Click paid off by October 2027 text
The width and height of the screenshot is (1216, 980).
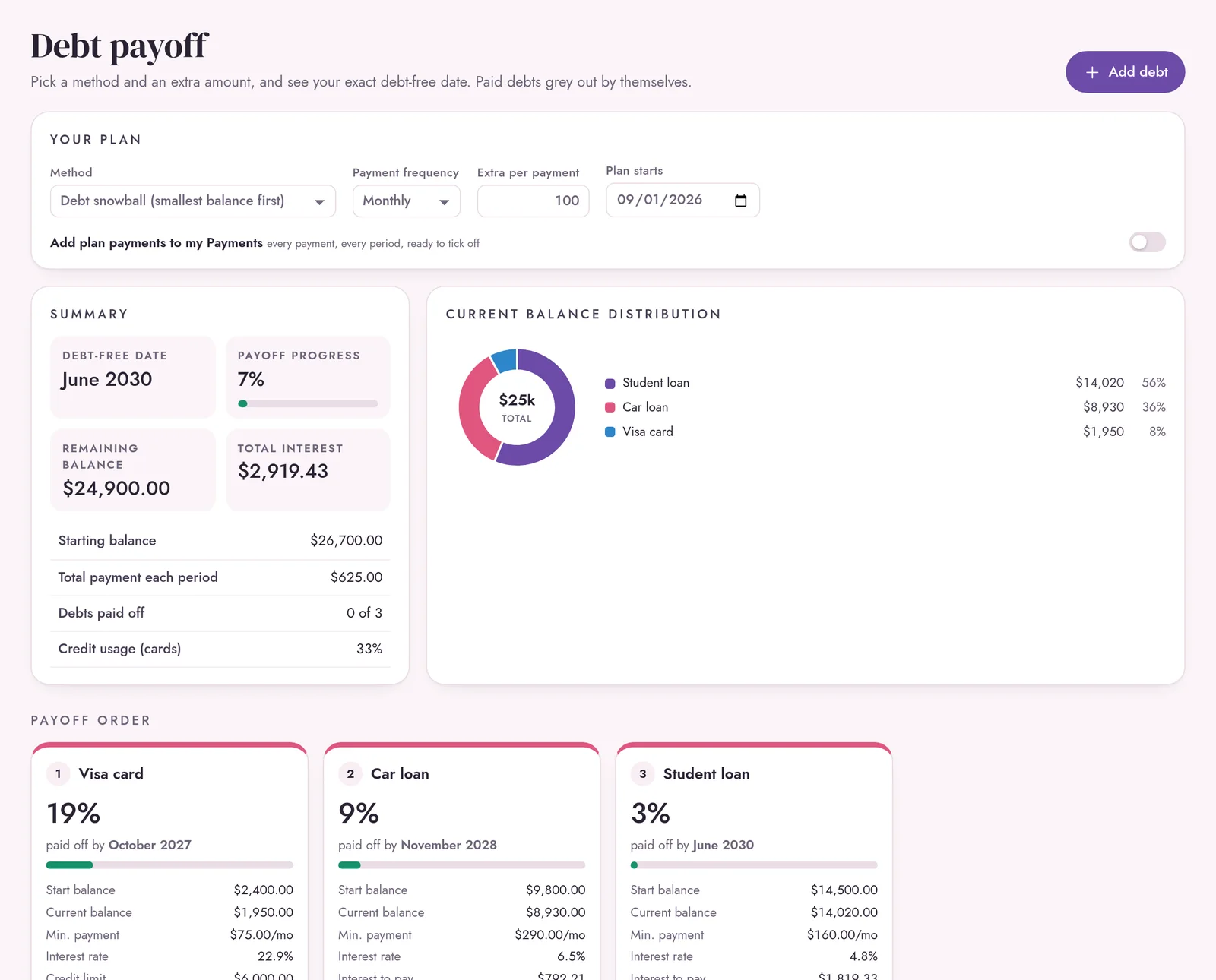pyautogui.click(x=119, y=846)
